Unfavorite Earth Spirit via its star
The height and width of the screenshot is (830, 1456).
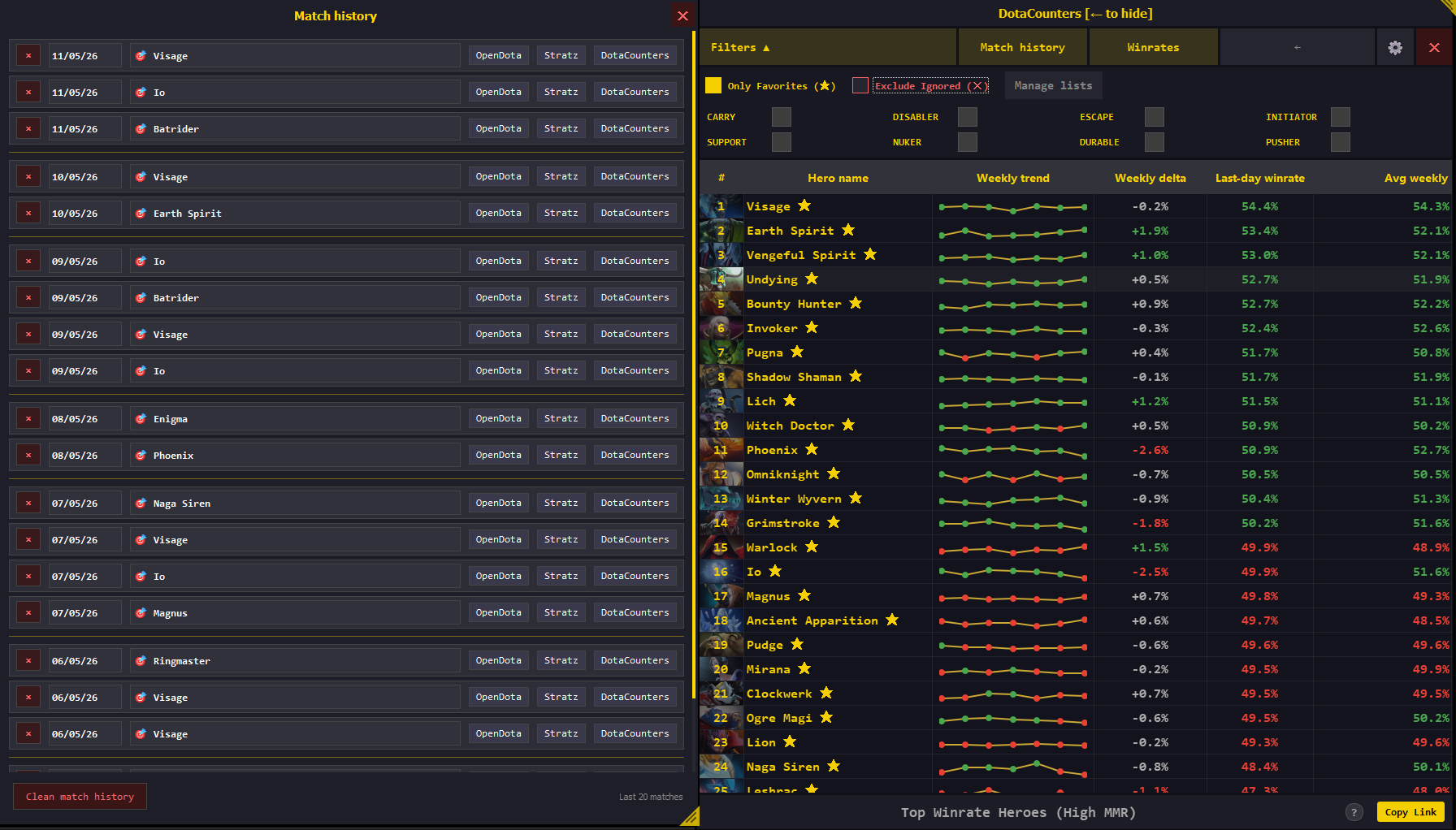pyautogui.click(x=848, y=230)
